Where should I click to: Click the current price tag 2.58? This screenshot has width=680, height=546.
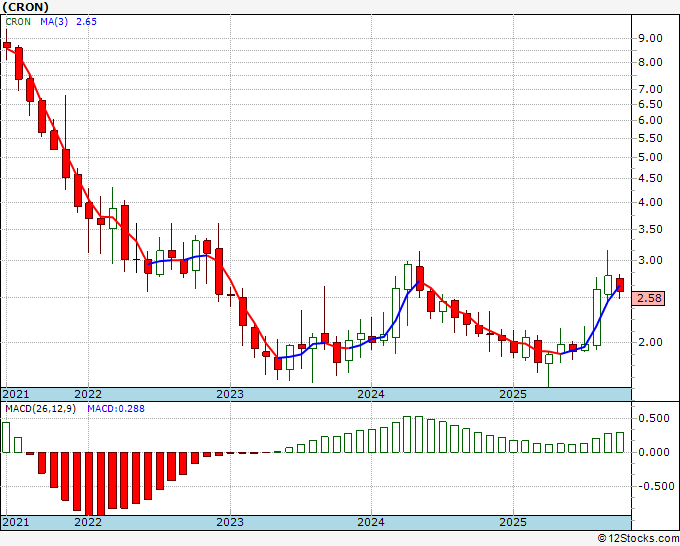[x=648, y=298]
